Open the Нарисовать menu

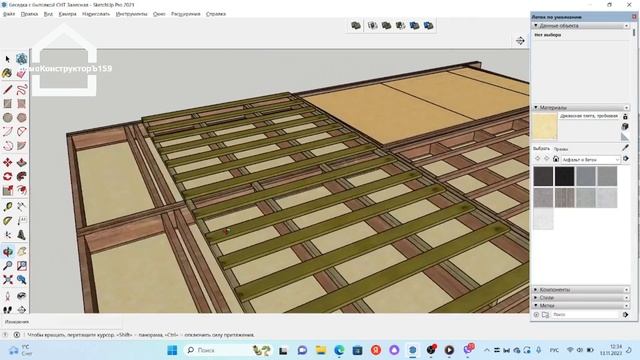96,14
